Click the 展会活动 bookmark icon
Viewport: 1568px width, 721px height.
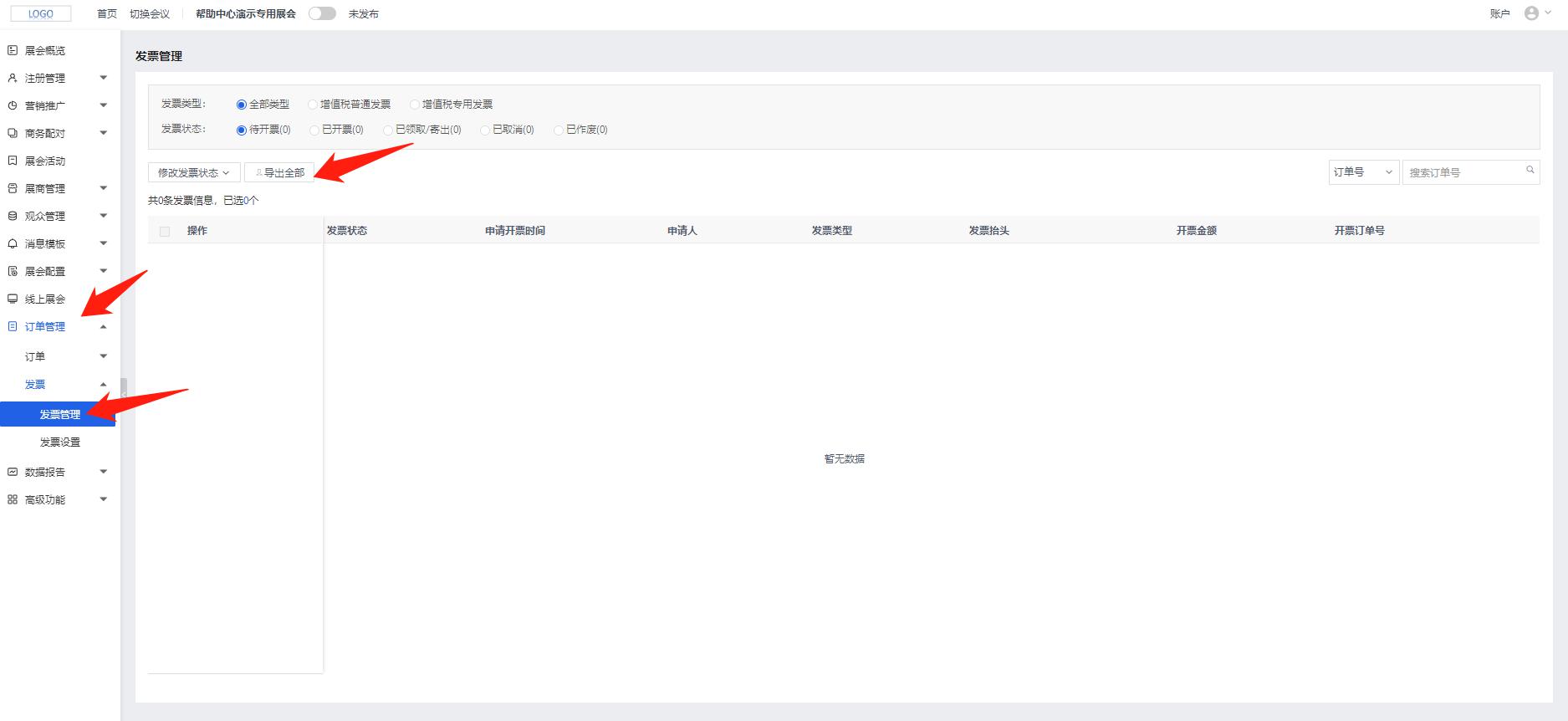(13, 161)
